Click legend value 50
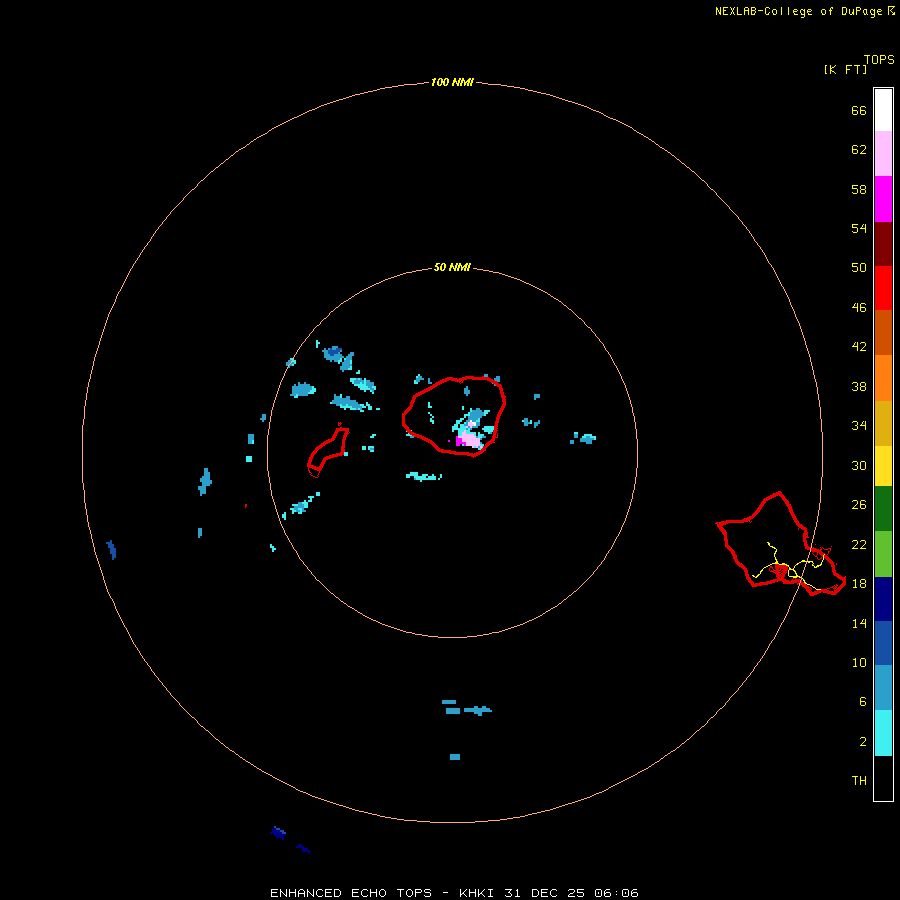This screenshot has width=900, height=900. [x=859, y=267]
